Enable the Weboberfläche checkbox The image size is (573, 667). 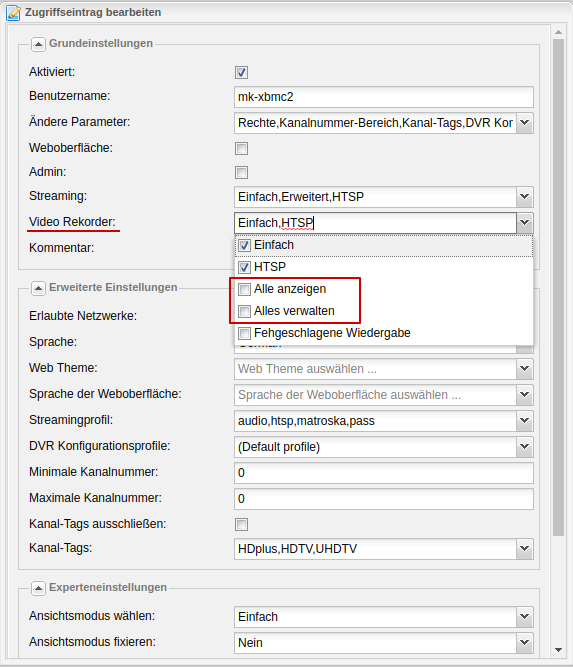coord(241,148)
